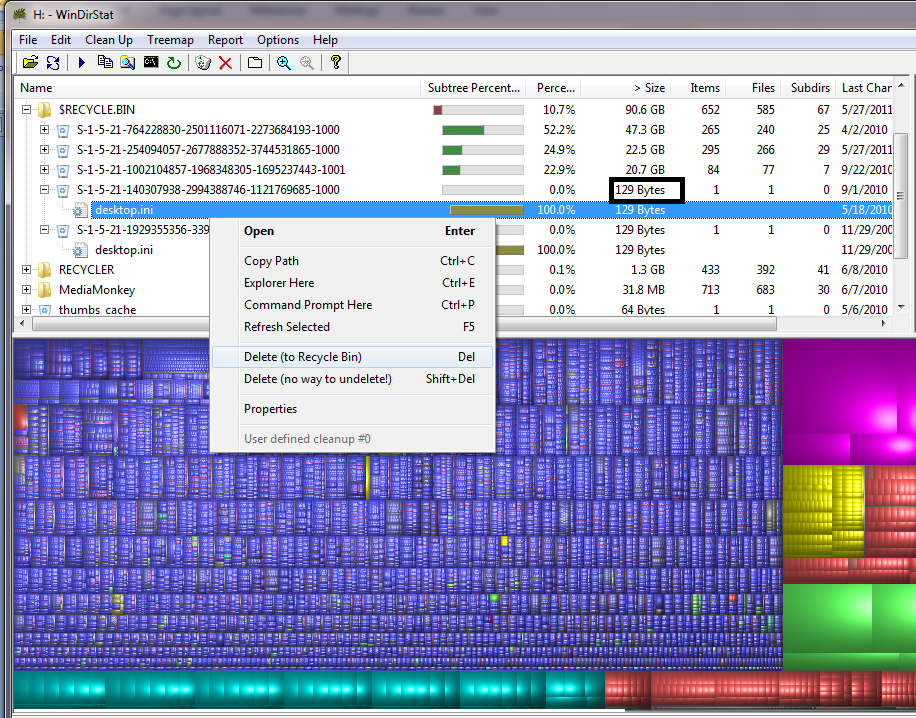Viewport: 916px width, 718px height.
Task: Open the File menu
Action: coord(28,40)
